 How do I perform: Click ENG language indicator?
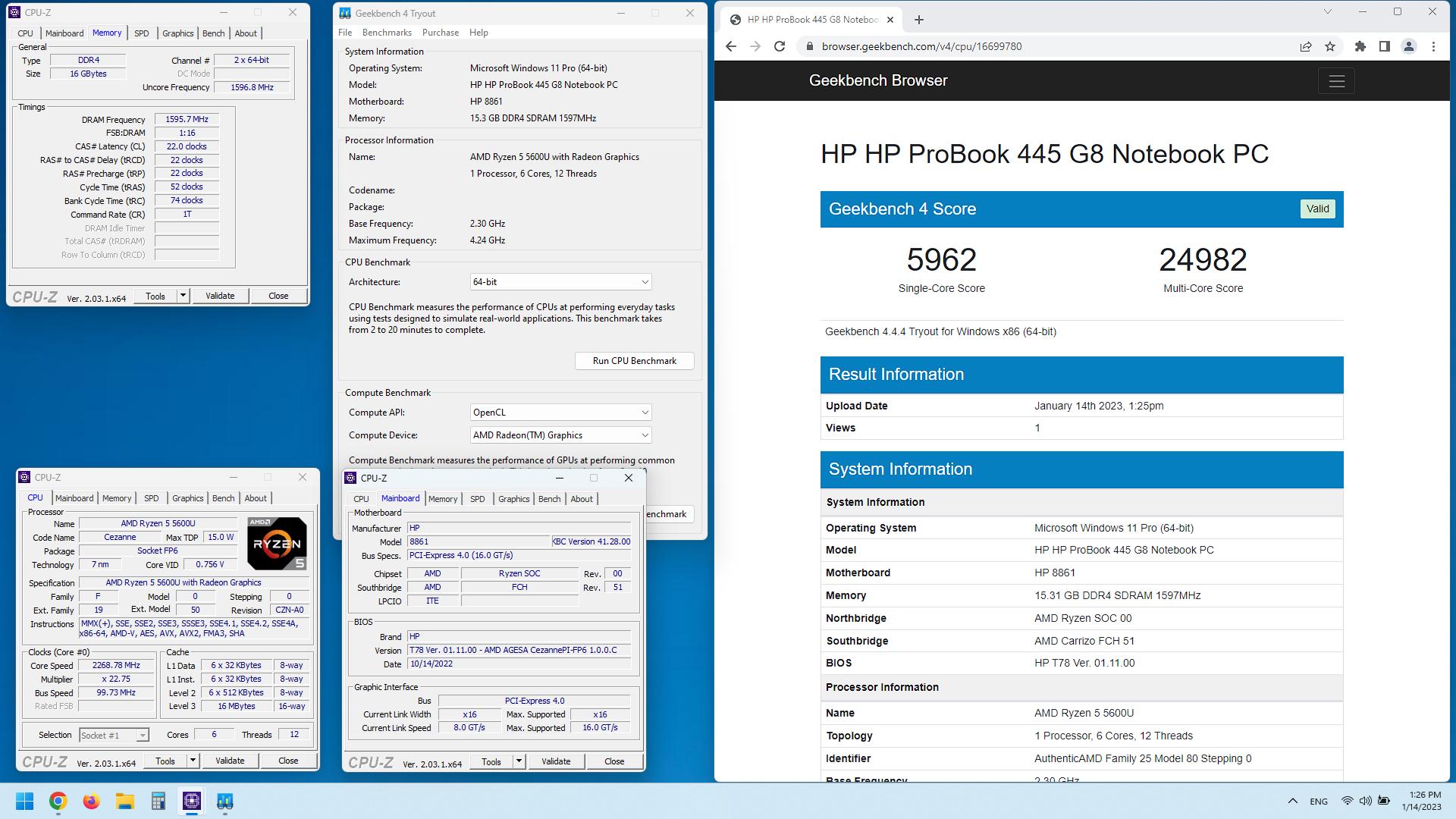coord(1319,802)
